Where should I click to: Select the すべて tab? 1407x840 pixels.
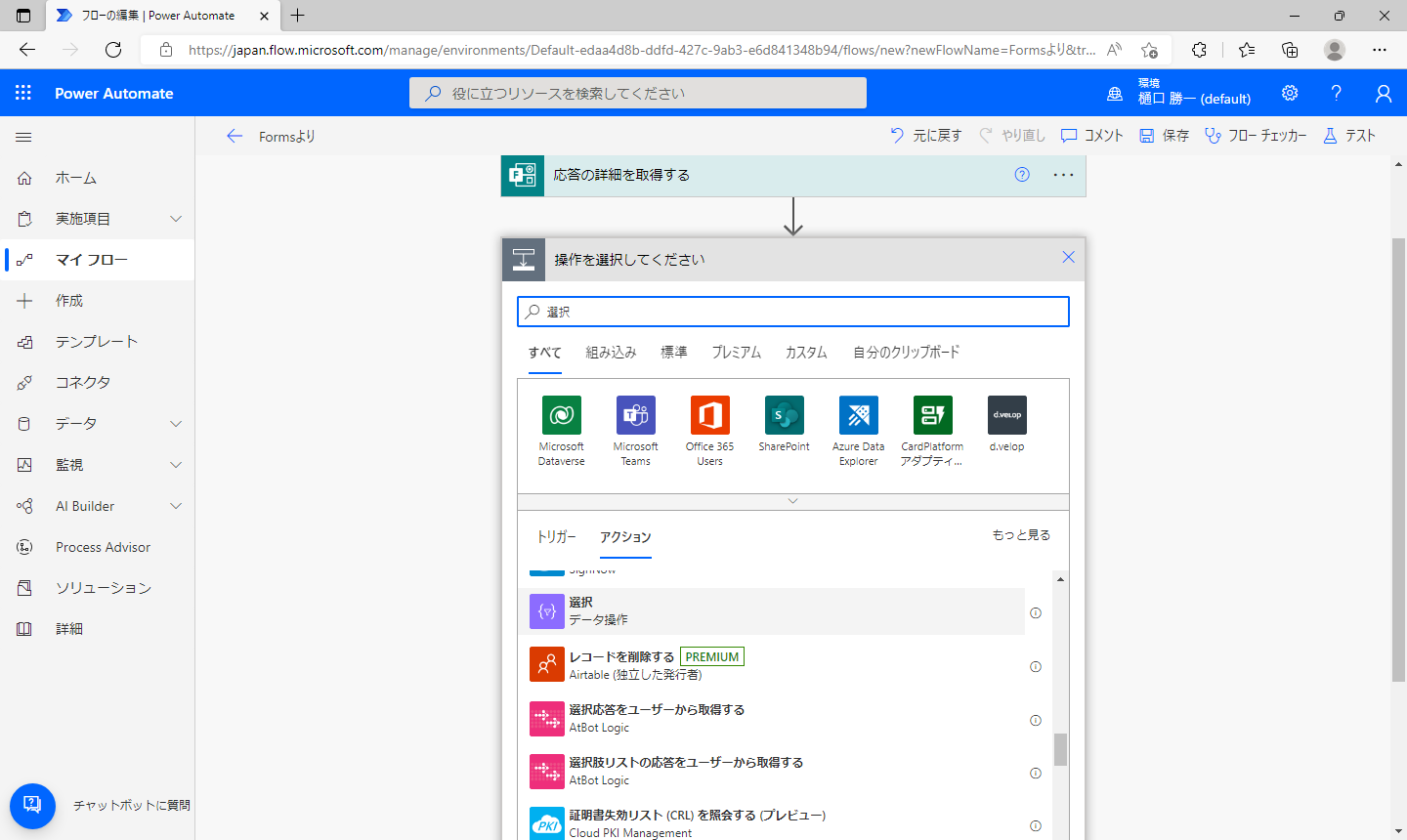tap(544, 353)
